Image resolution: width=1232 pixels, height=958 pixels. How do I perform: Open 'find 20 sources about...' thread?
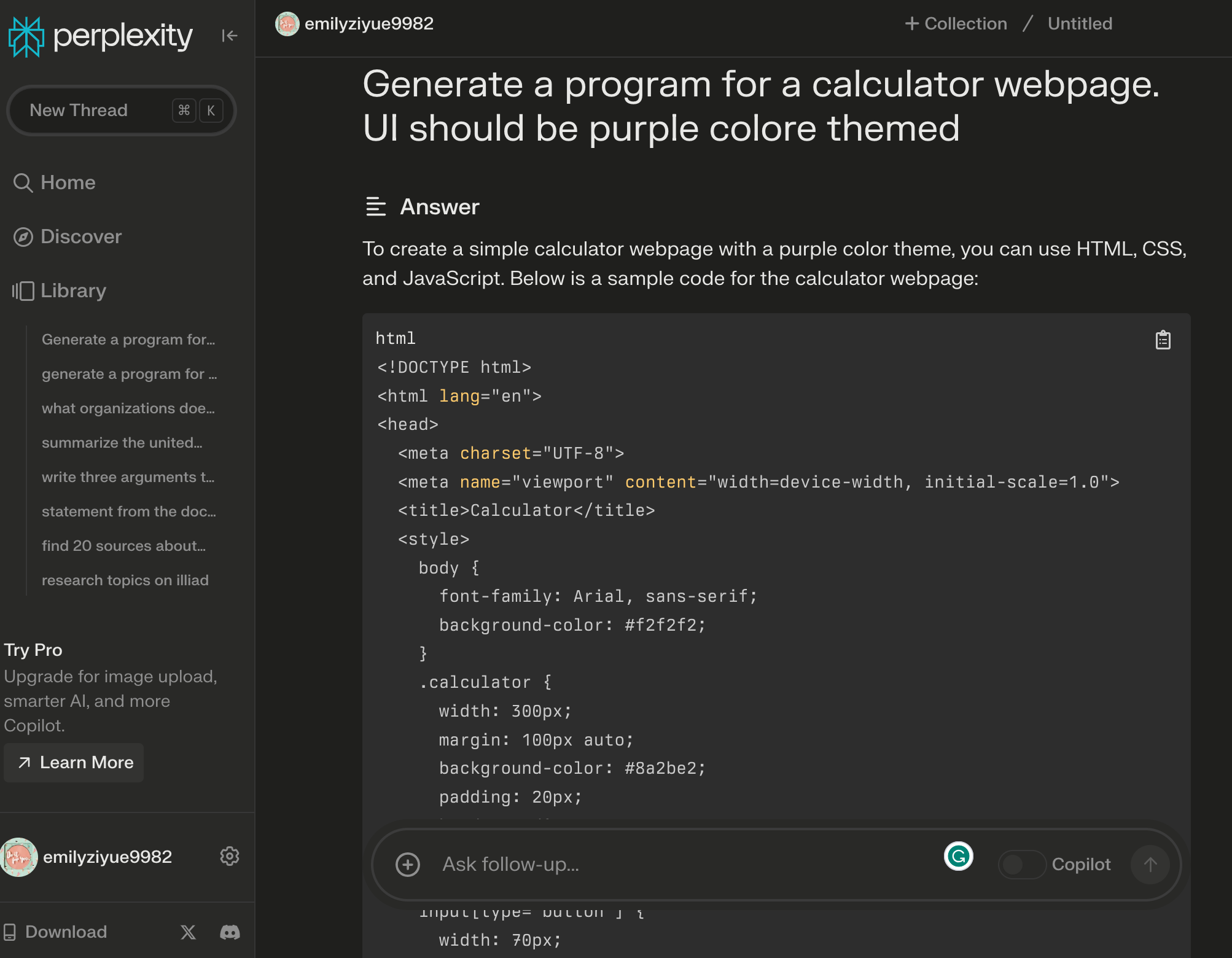coord(123,545)
